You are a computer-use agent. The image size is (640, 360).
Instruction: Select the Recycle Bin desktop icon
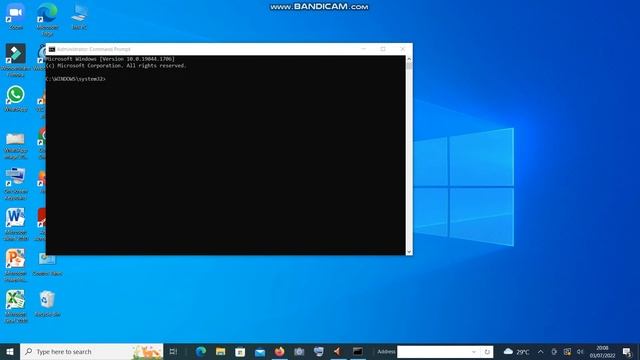(47, 304)
